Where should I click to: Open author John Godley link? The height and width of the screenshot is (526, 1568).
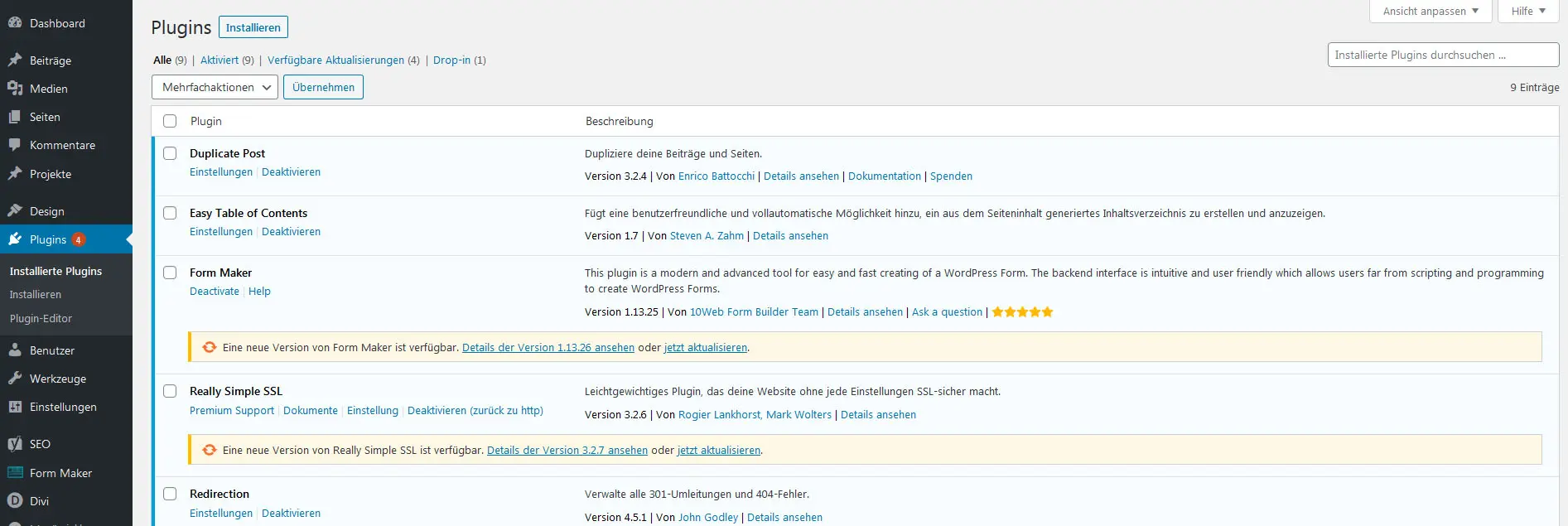tap(708, 518)
